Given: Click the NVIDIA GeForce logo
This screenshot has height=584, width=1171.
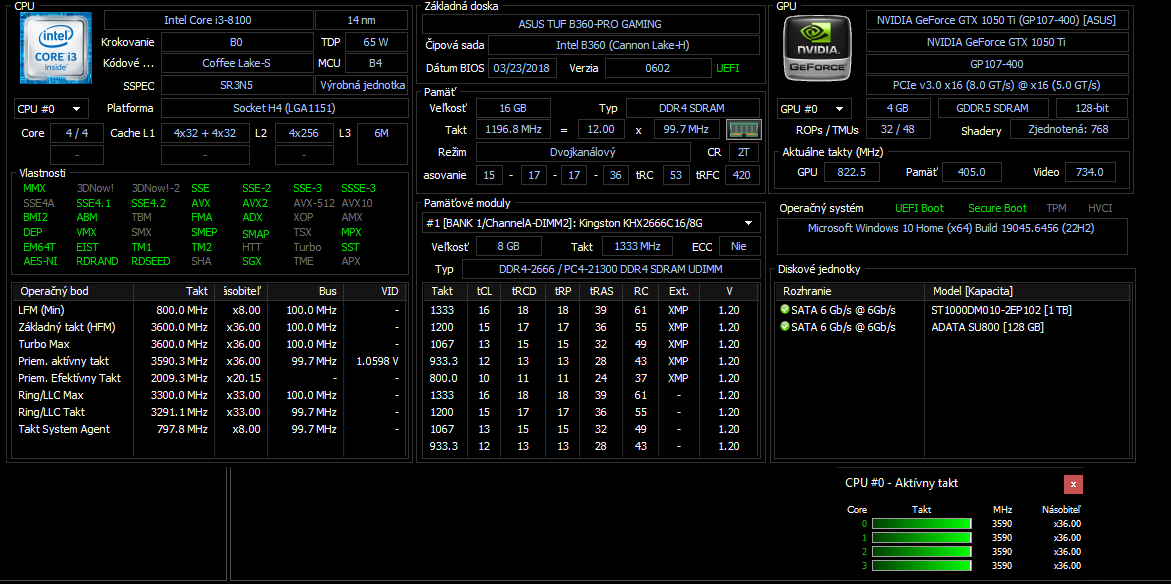Looking at the screenshot, I should [816, 48].
